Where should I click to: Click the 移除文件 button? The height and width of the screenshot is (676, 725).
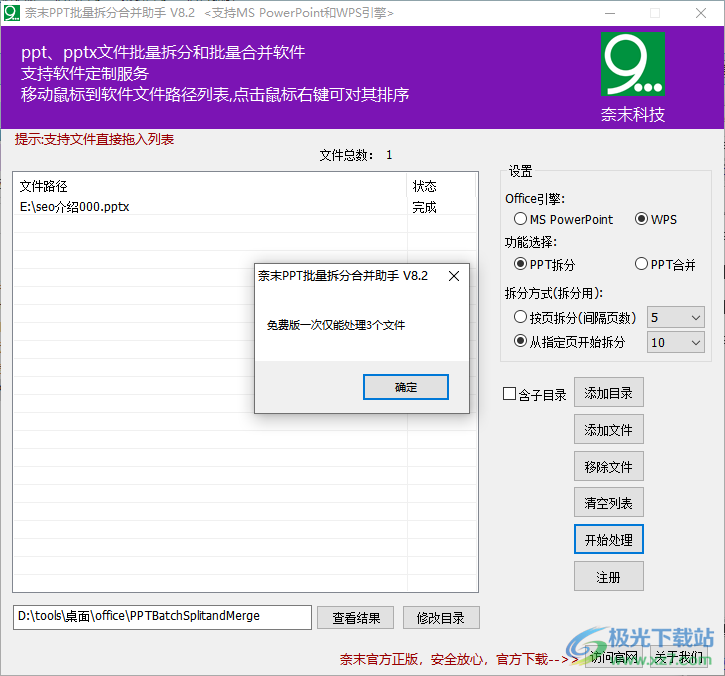click(x=608, y=467)
